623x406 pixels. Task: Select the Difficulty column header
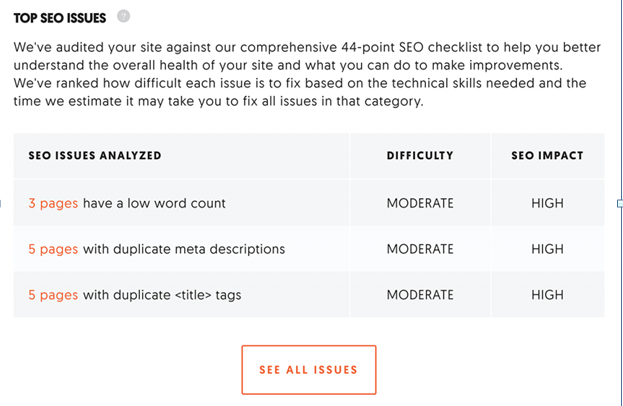pyautogui.click(x=420, y=155)
